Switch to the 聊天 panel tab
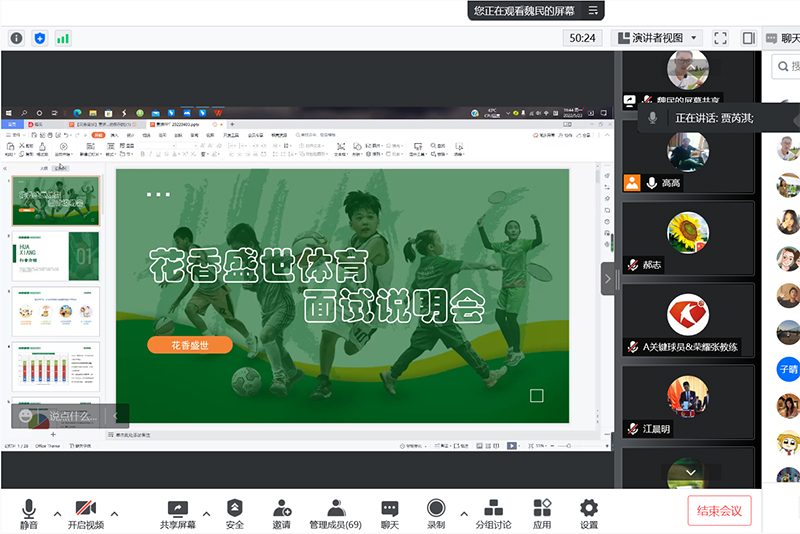This screenshot has width=800, height=534. 783,38
